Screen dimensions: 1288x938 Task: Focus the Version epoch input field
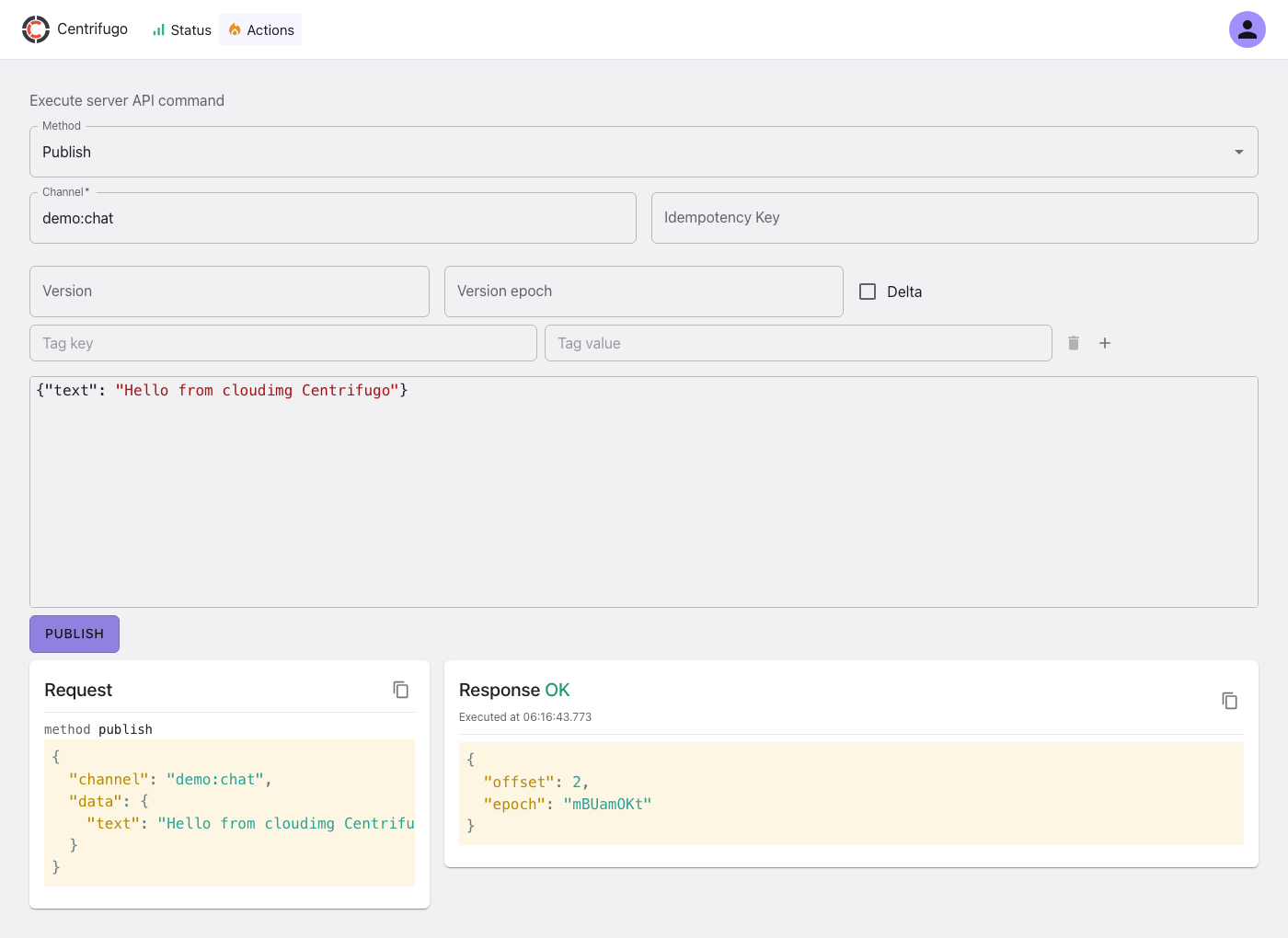644,292
